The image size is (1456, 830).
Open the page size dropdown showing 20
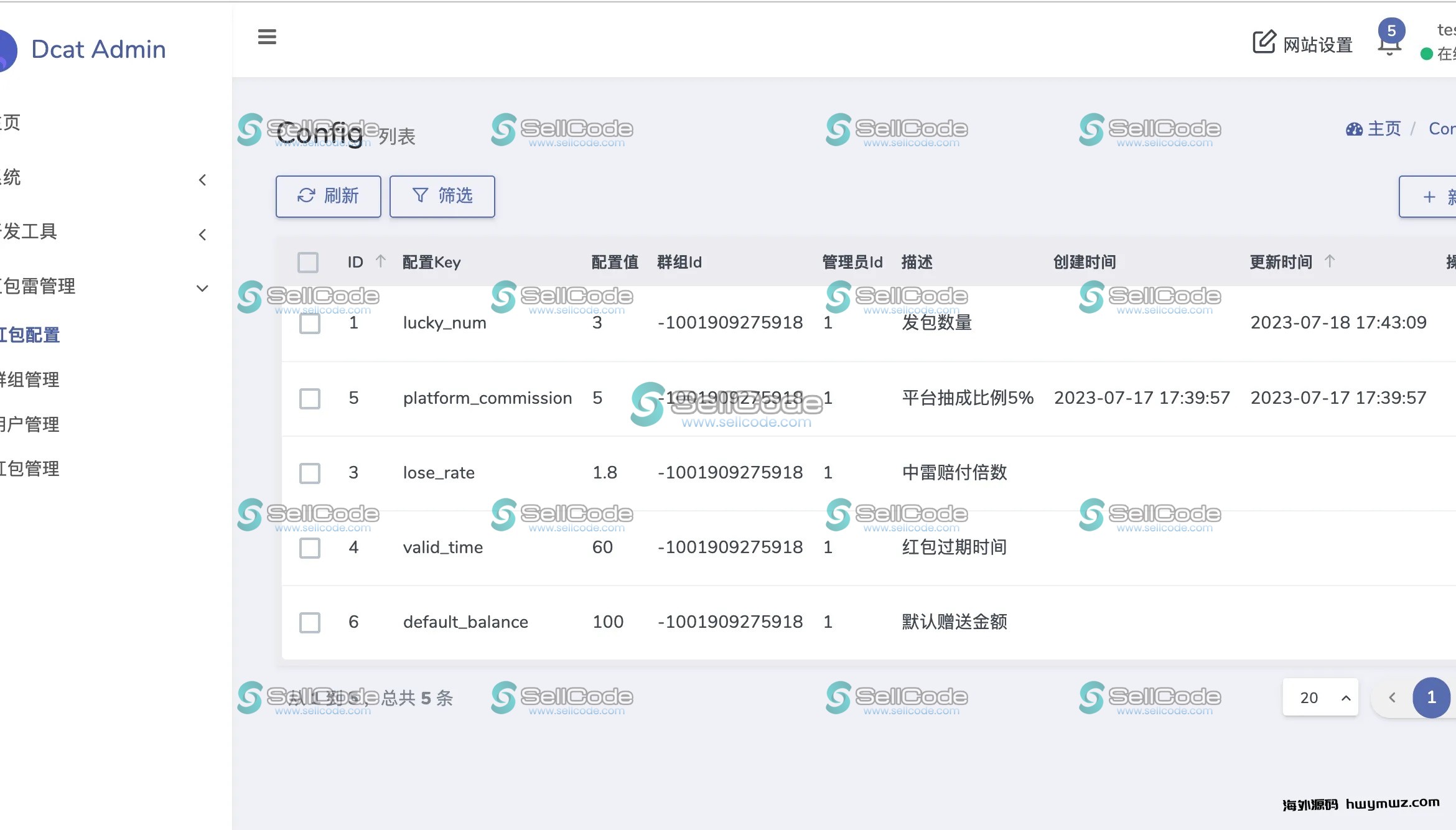tap(1320, 697)
